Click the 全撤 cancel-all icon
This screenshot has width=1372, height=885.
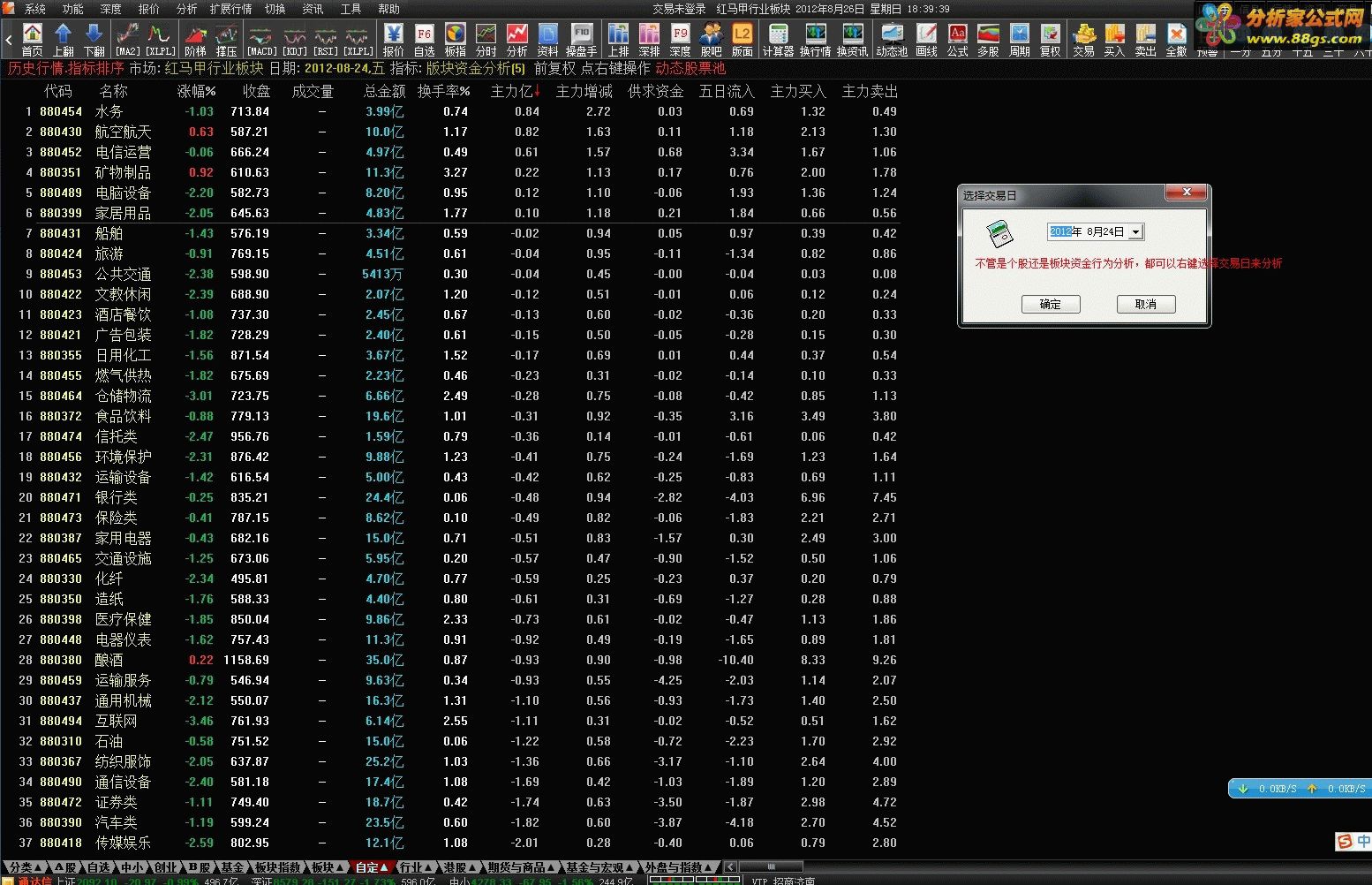coord(1176,40)
